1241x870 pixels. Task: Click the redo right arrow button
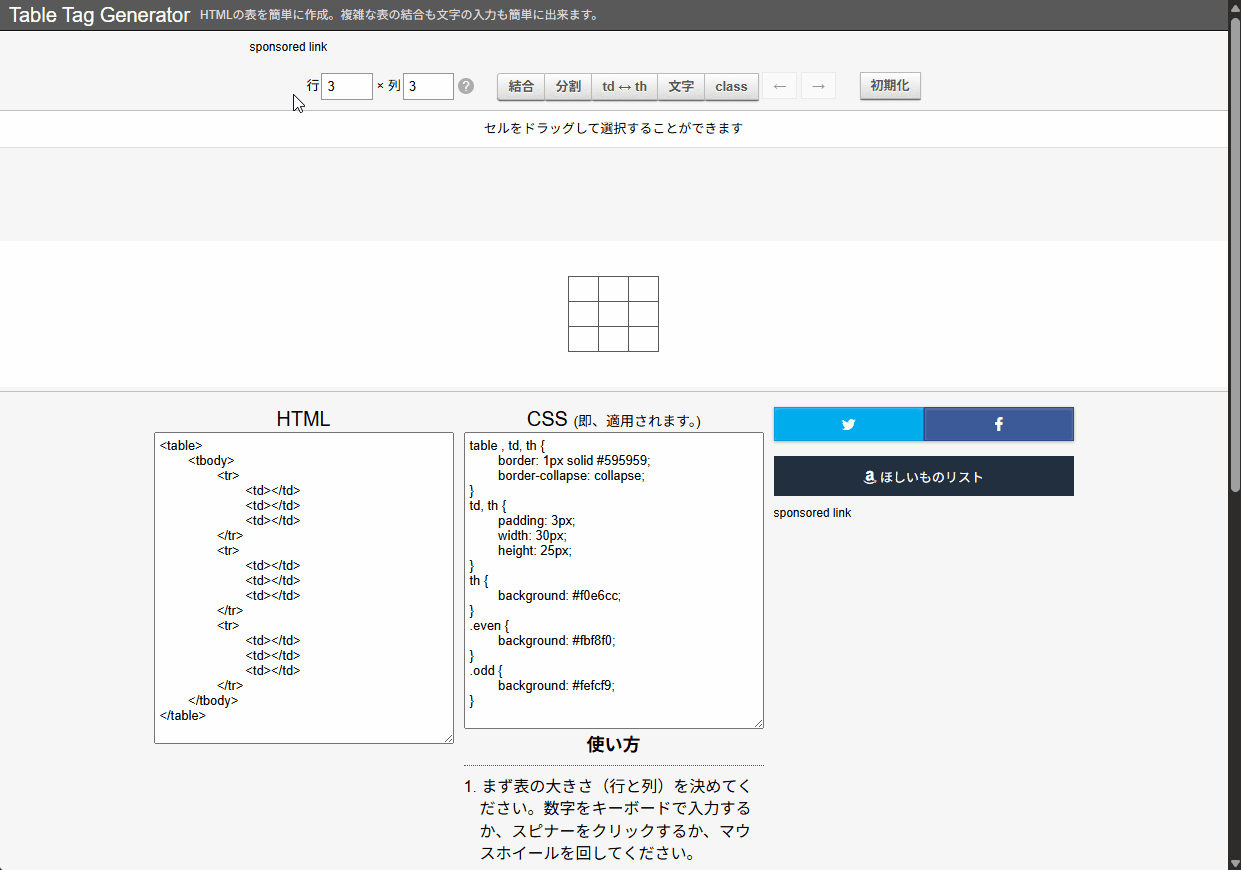(x=818, y=86)
